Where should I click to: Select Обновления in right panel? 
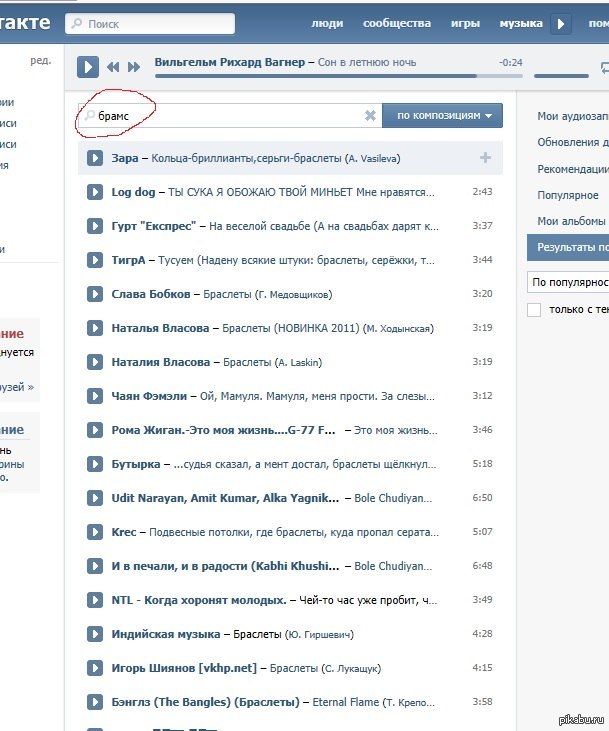coord(573,142)
